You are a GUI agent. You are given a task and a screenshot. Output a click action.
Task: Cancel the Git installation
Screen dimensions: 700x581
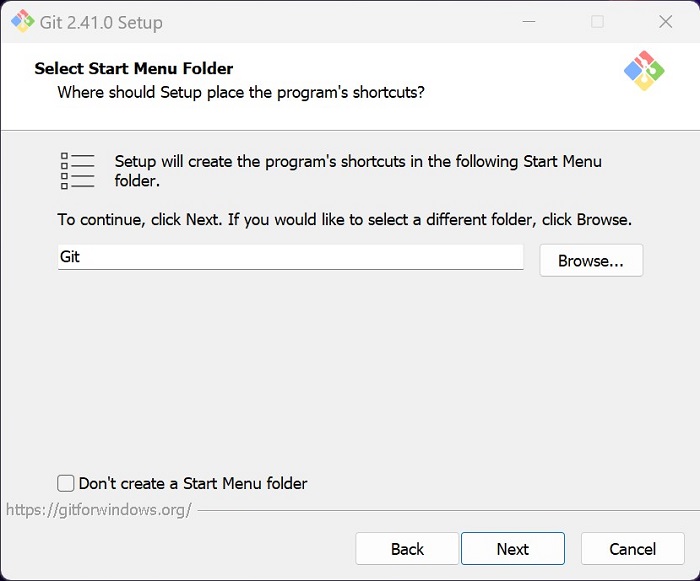click(633, 549)
